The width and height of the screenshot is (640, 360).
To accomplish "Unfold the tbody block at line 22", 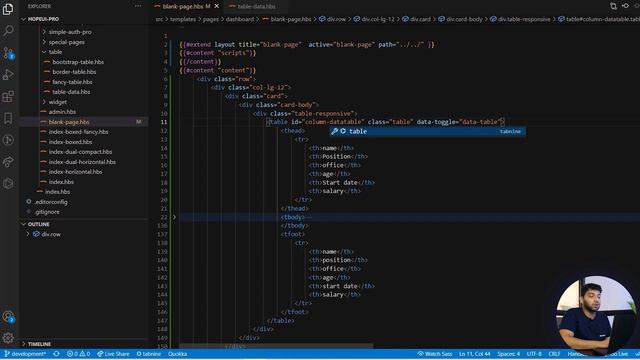I will pos(174,217).
